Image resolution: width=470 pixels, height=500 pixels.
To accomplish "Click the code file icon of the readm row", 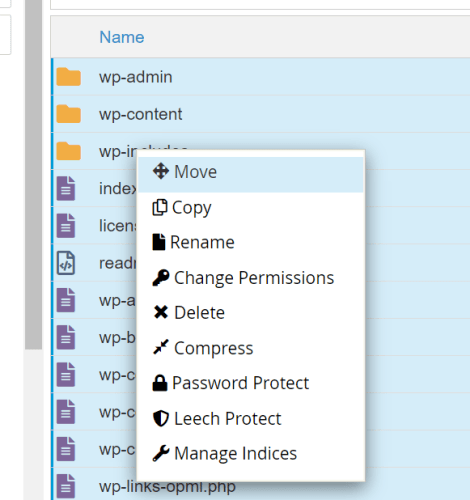I will (66, 263).
